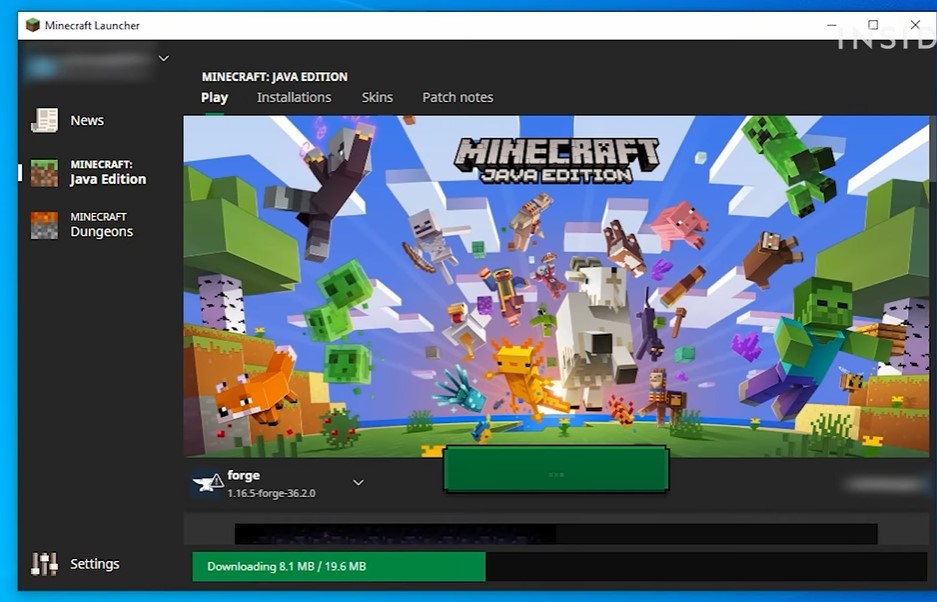
Task: Click the News newspaper icon
Action: pos(44,121)
